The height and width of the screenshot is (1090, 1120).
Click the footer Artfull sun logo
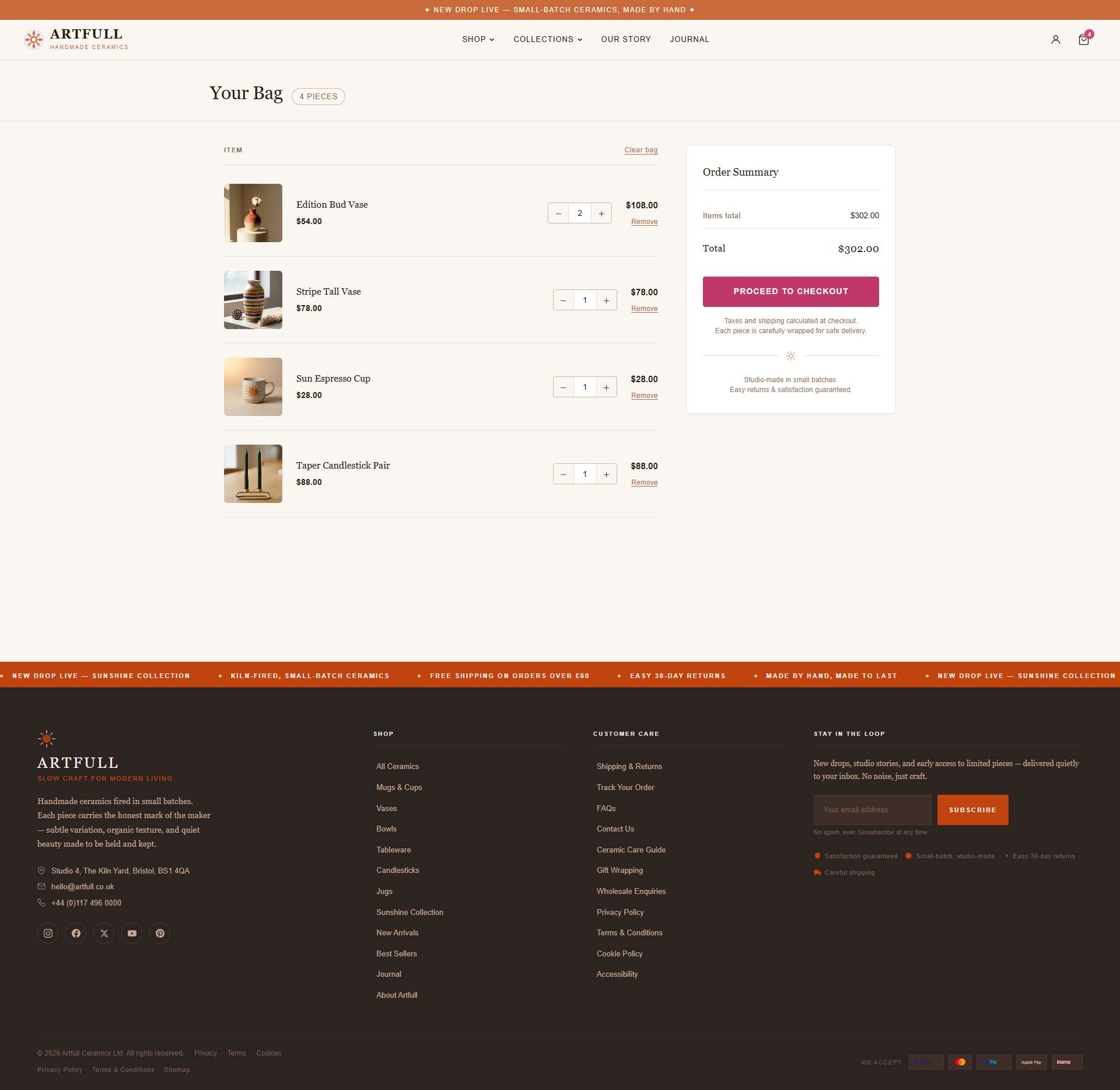(x=47, y=739)
